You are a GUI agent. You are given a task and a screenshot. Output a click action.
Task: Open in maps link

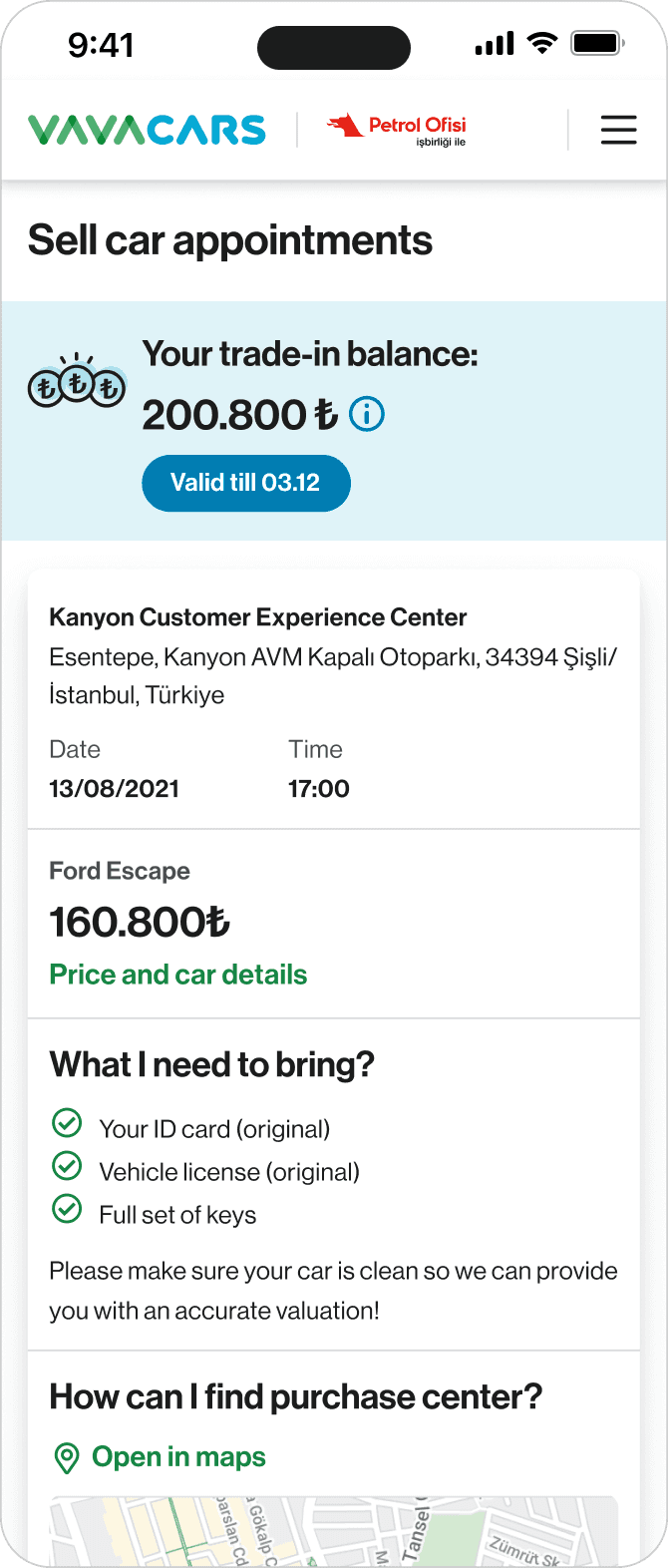coord(178,1457)
